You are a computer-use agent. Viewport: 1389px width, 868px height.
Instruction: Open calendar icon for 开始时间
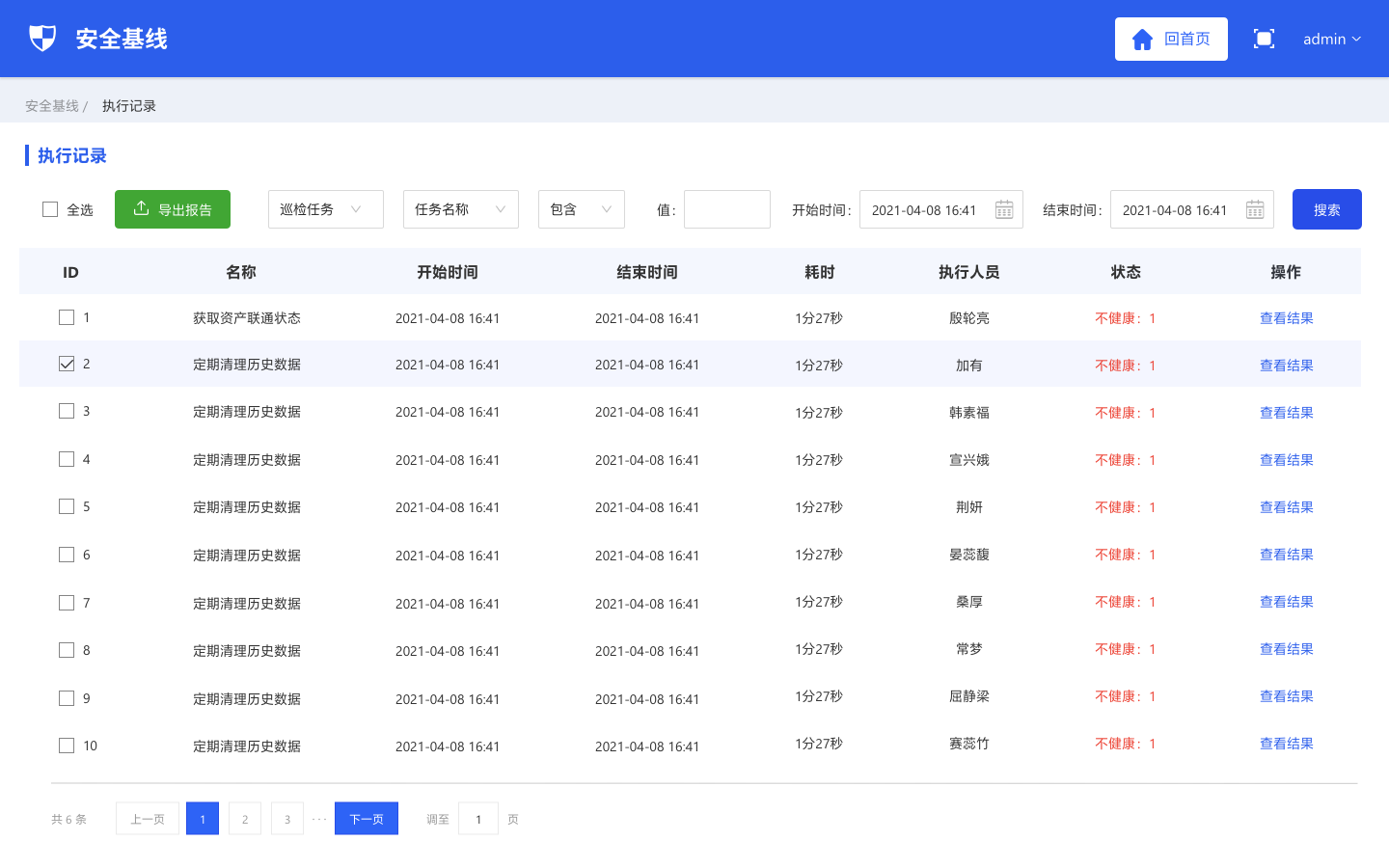[x=1004, y=209]
